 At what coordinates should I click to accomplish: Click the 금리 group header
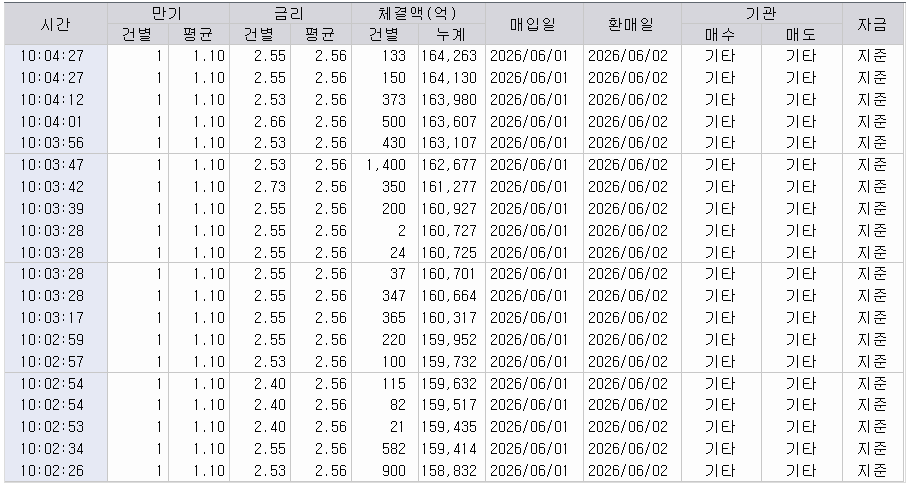[290, 13]
